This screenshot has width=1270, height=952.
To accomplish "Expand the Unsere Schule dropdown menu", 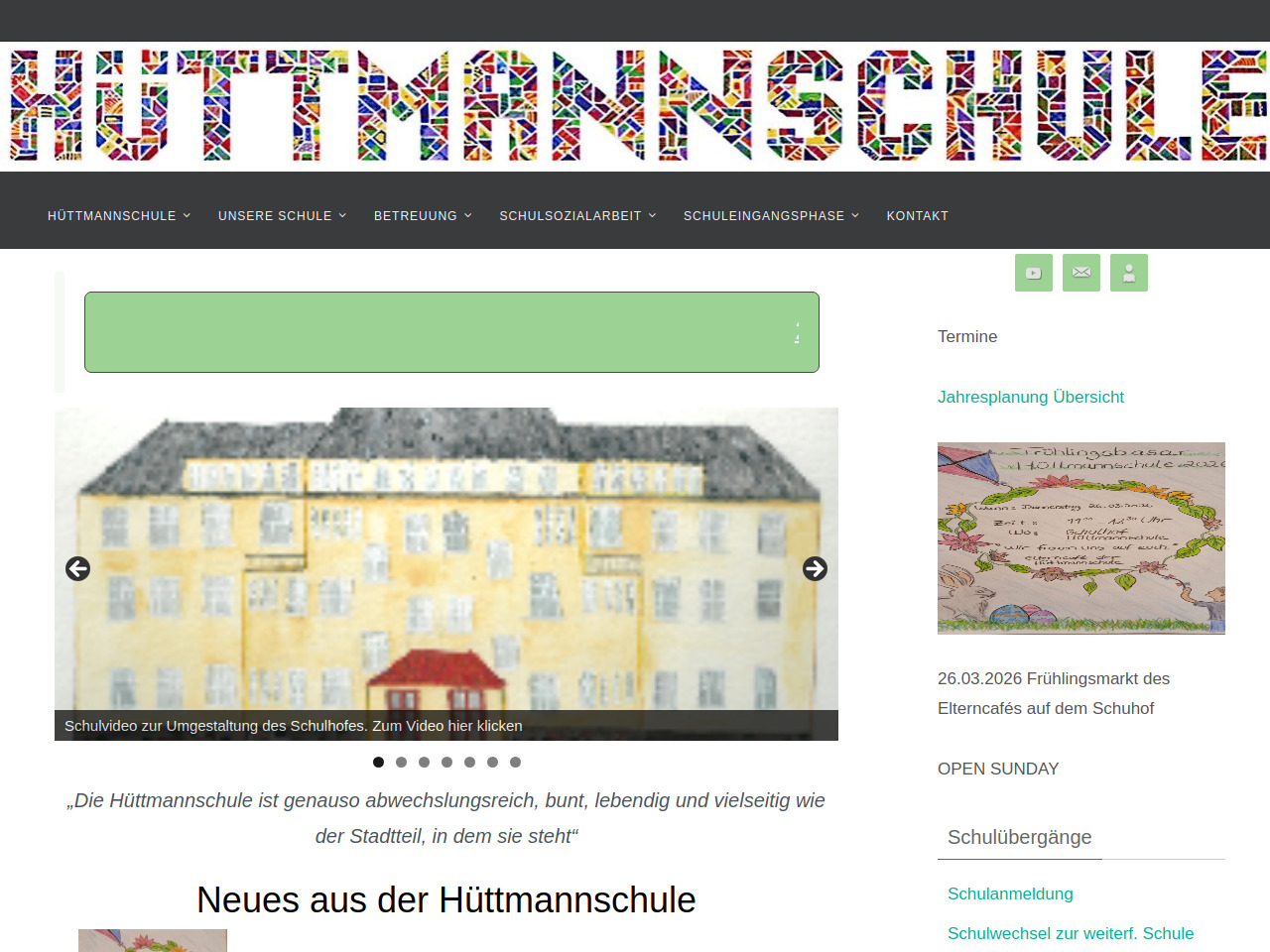I will (x=282, y=216).
